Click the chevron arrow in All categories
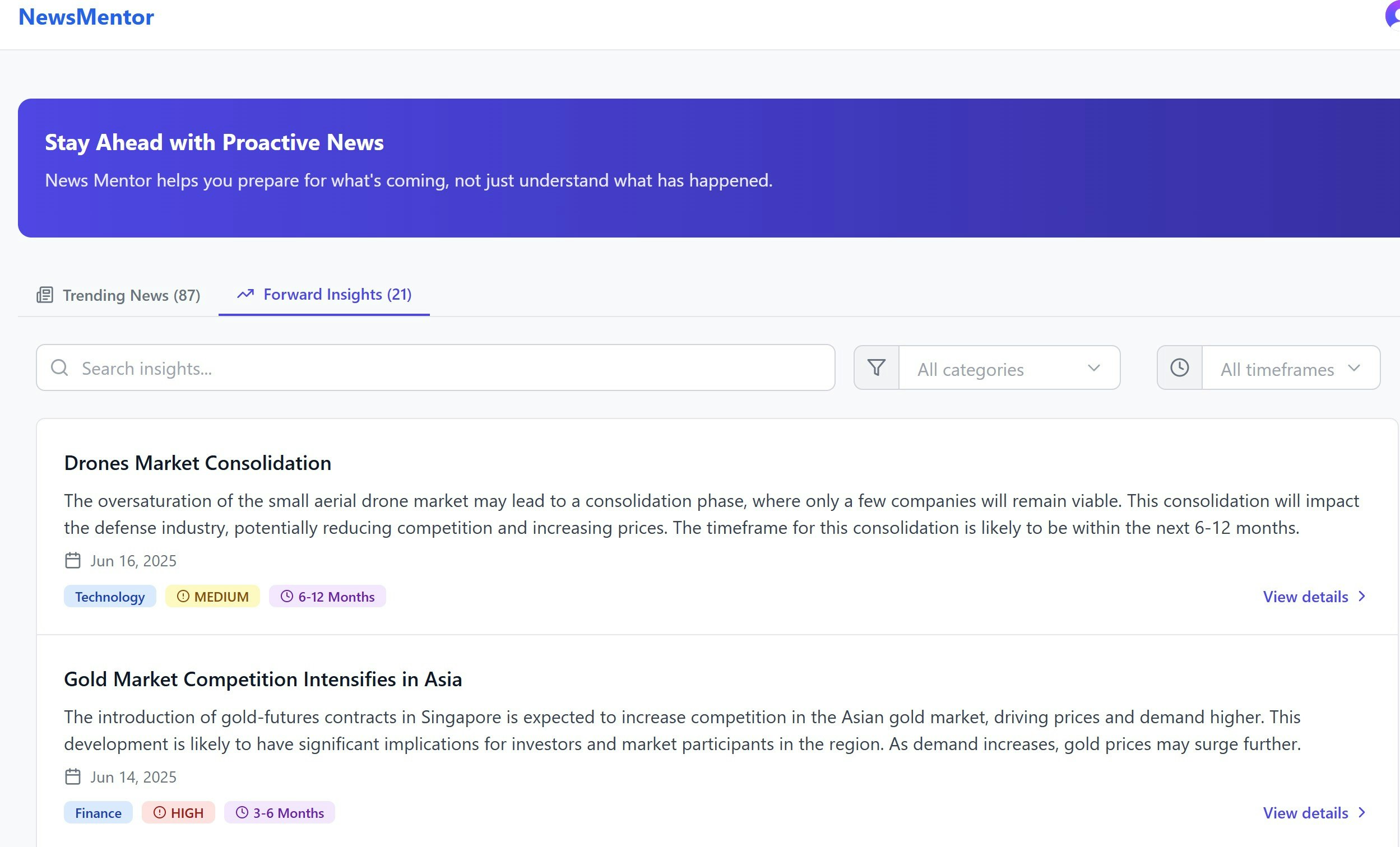1400x847 pixels. 1093,368
